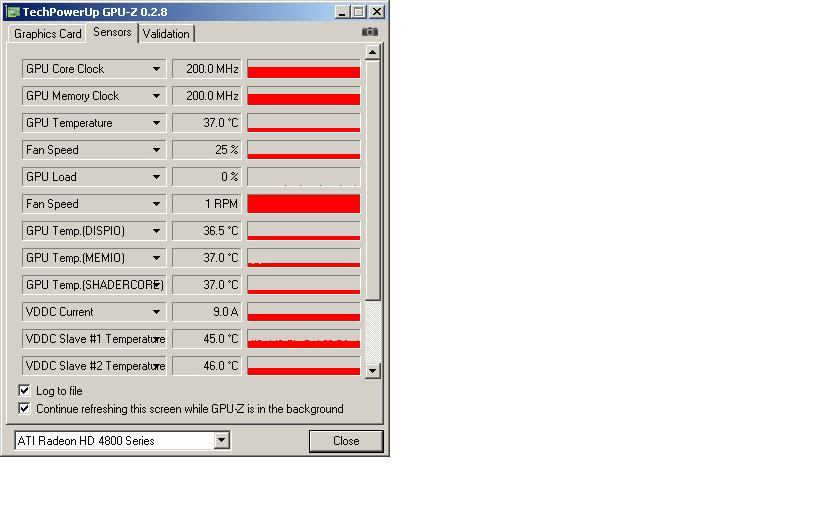Click the scrollbar up arrow

point(372,52)
